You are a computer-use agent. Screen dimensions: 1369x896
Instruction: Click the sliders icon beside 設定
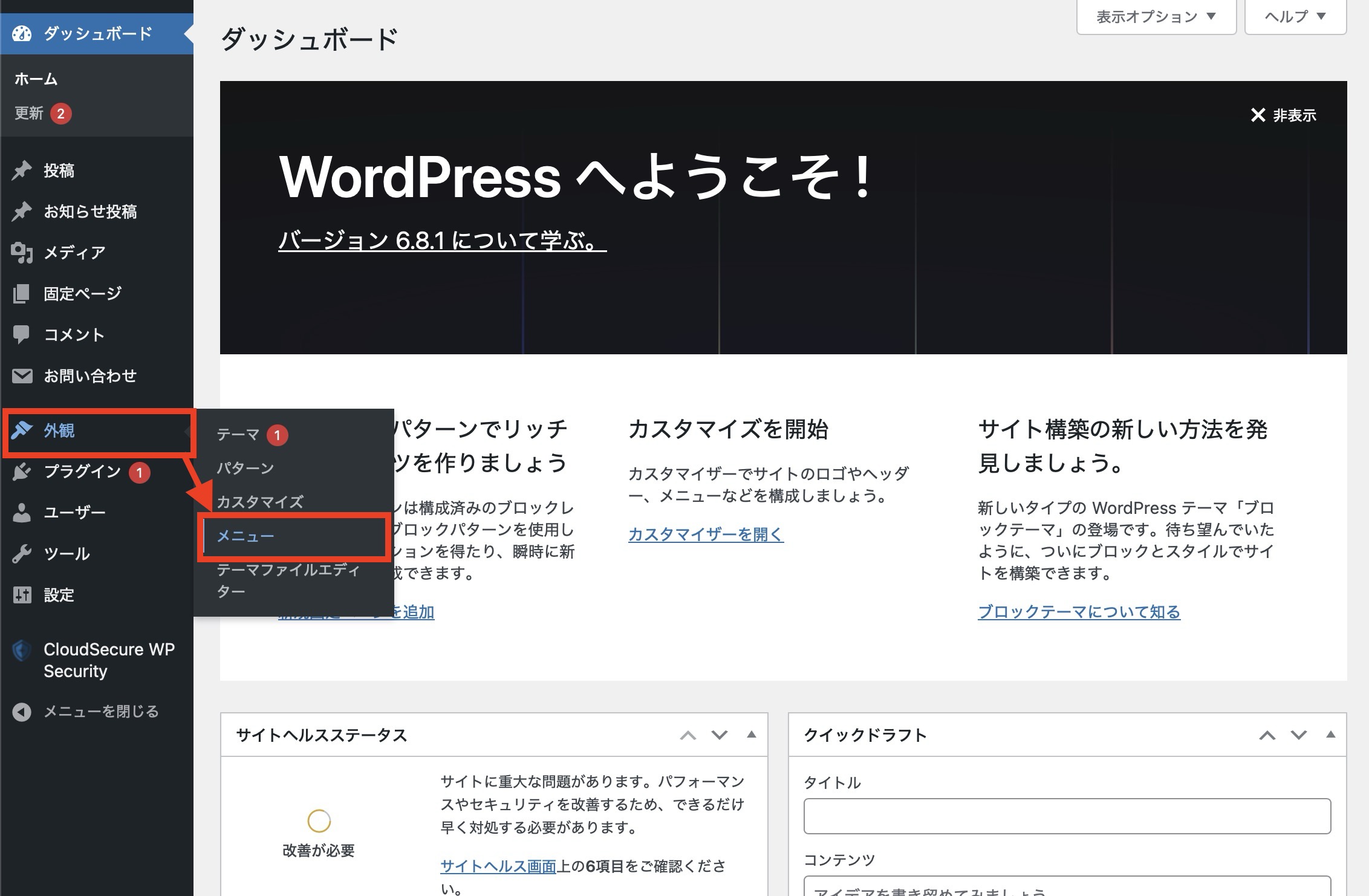(x=22, y=595)
